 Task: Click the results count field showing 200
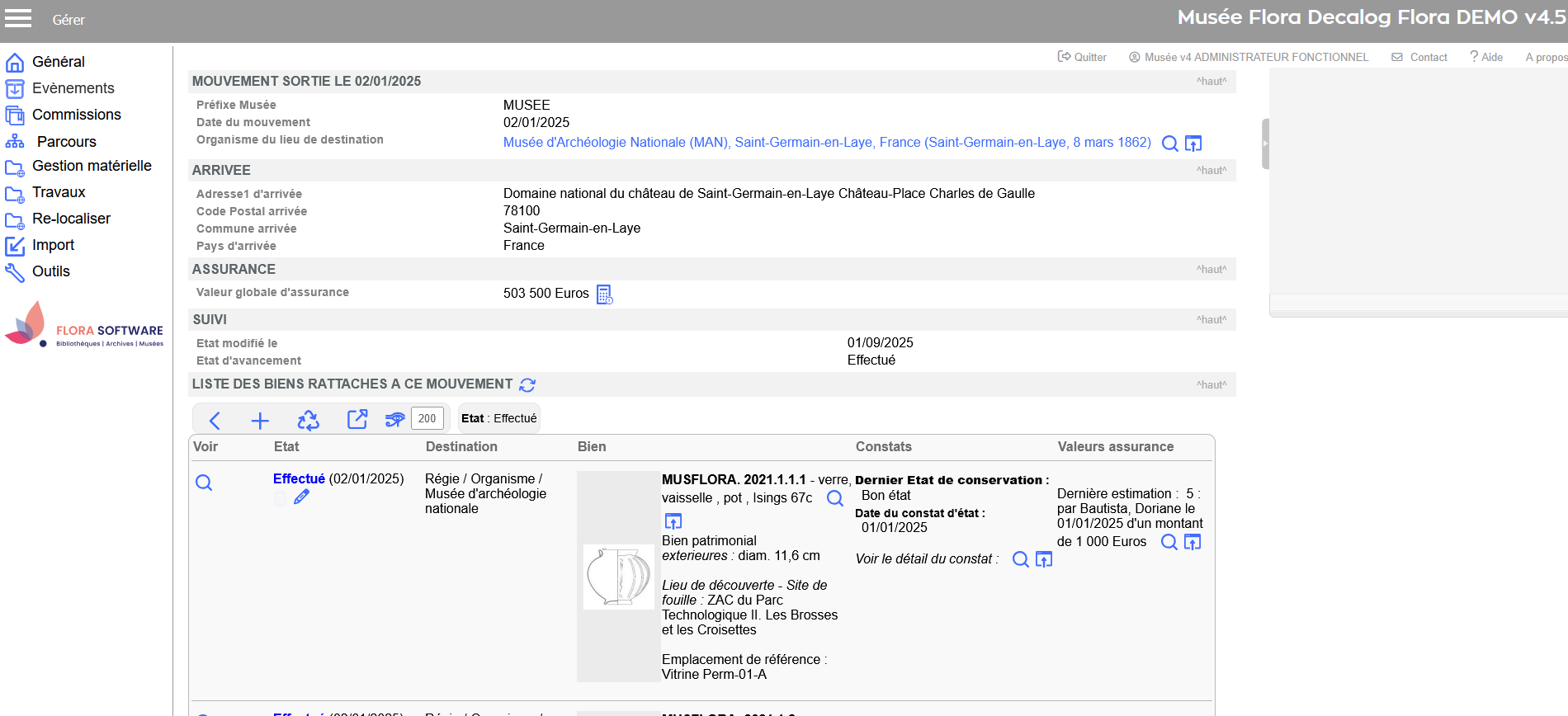(427, 418)
